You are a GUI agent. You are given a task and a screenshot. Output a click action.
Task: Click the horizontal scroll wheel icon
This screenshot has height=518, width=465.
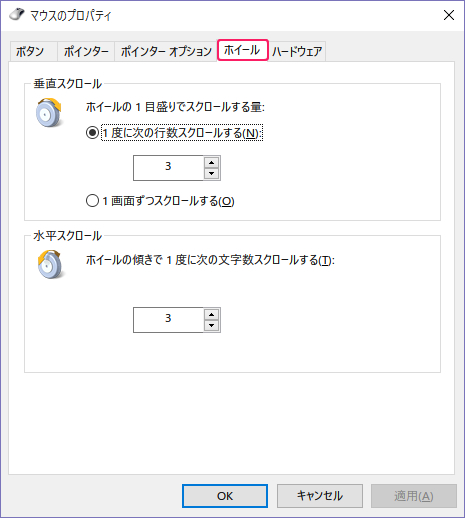tap(50, 264)
